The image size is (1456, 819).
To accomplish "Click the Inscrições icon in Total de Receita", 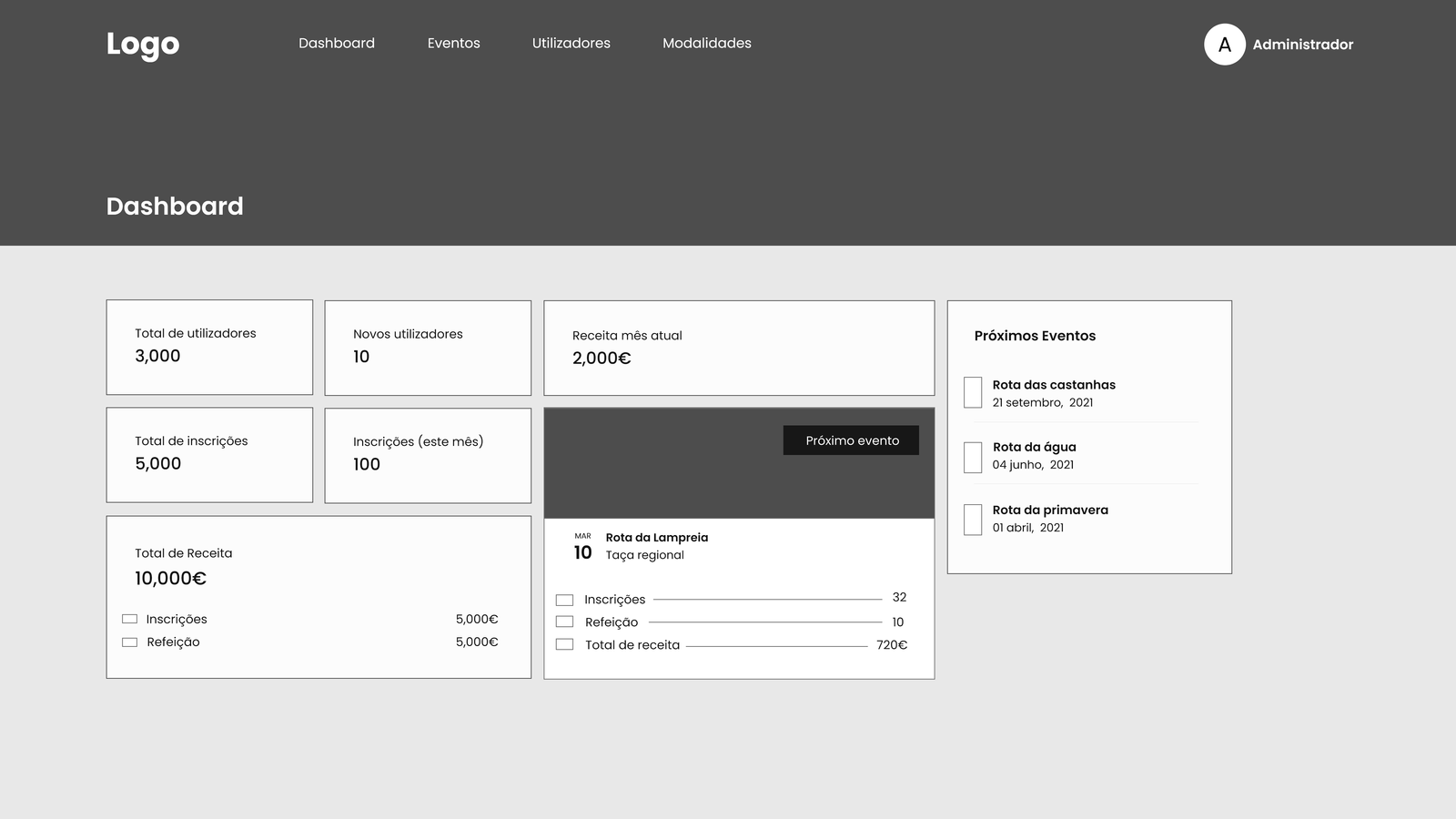I will (x=130, y=619).
